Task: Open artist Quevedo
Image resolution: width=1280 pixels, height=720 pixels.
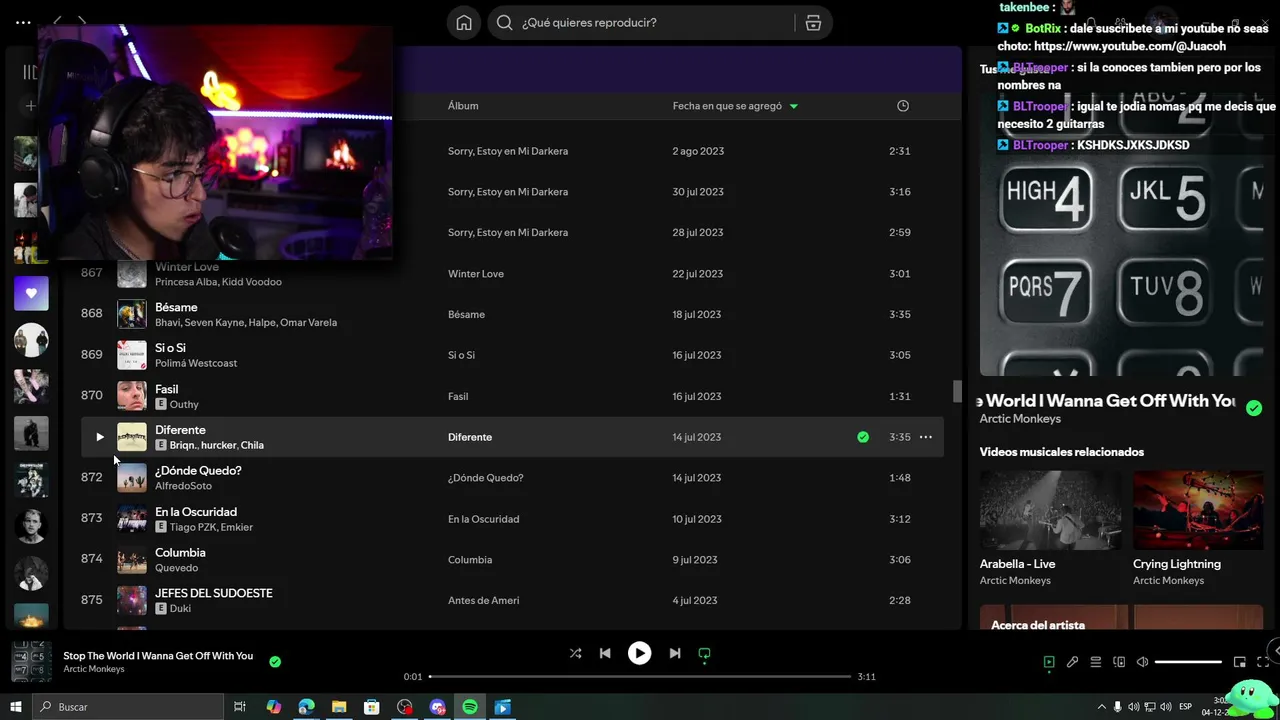Action: tap(176, 568)
